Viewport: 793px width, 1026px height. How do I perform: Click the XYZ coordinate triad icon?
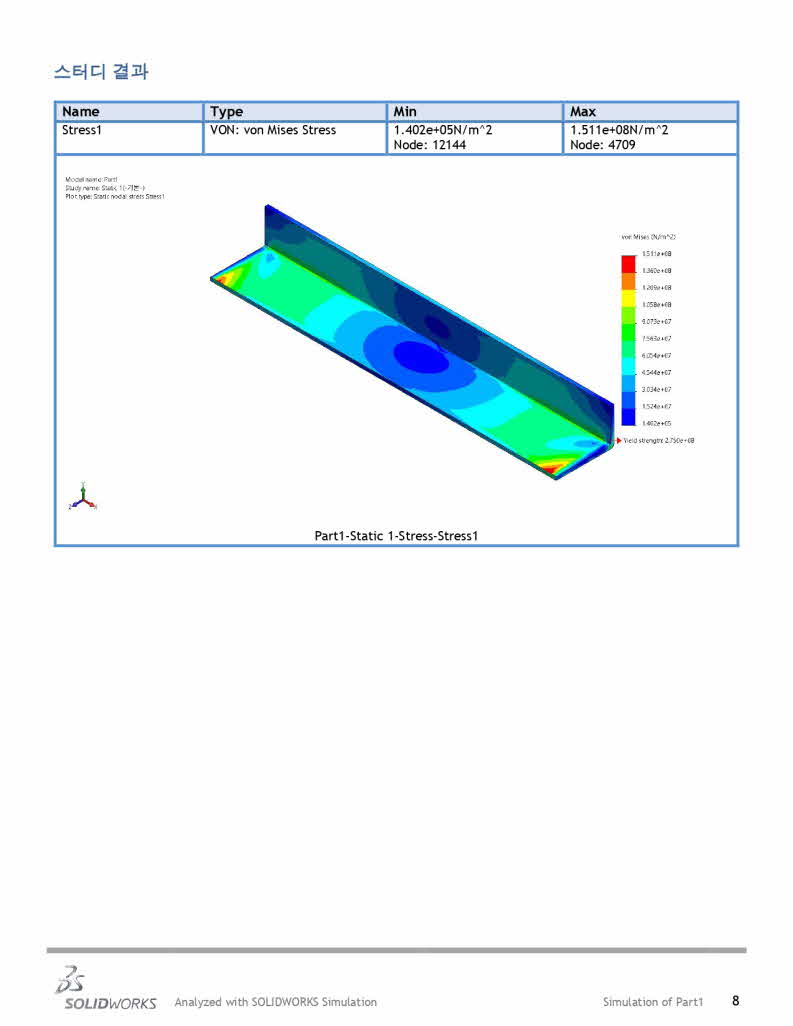click(83, 497)
